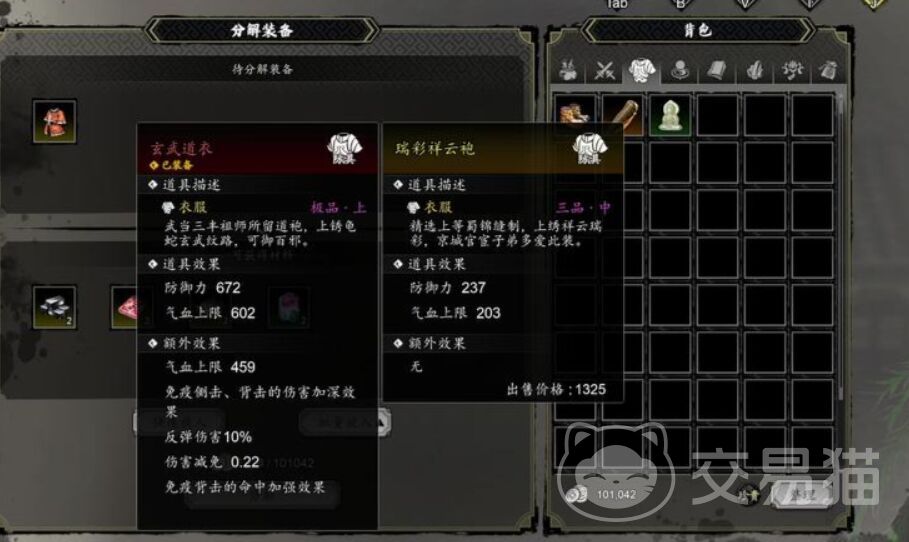Click the star icon beside sort button
Viewport: 909px width, 542px height.
point(749,495)
